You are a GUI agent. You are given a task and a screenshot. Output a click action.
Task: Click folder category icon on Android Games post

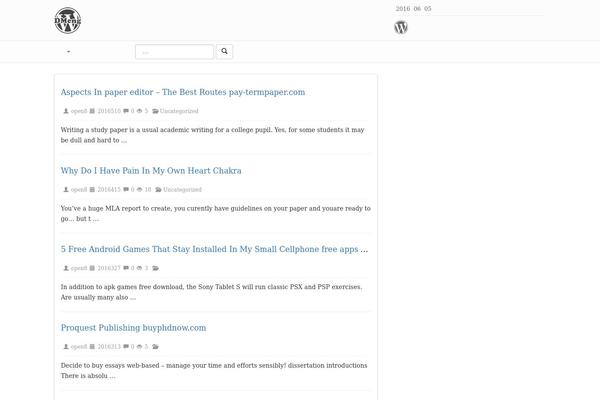click(x=157, y=268)
